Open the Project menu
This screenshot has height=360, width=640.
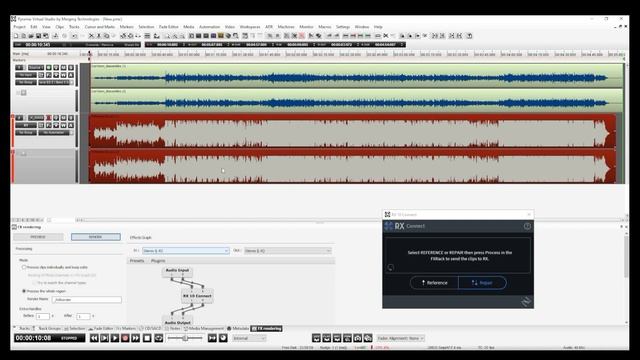(19, 27)
